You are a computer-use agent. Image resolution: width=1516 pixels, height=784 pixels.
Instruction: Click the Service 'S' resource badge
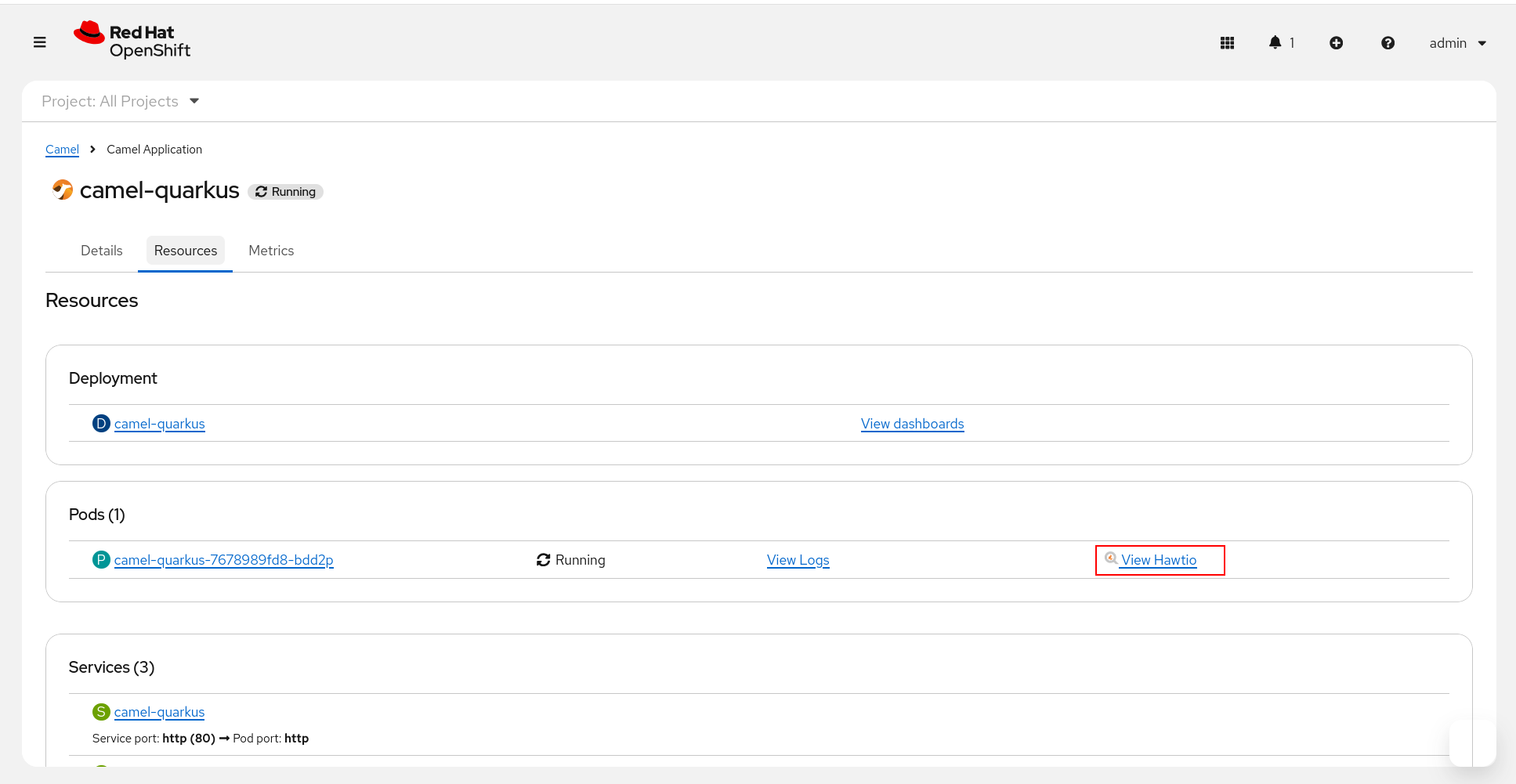tap(101, 712)
